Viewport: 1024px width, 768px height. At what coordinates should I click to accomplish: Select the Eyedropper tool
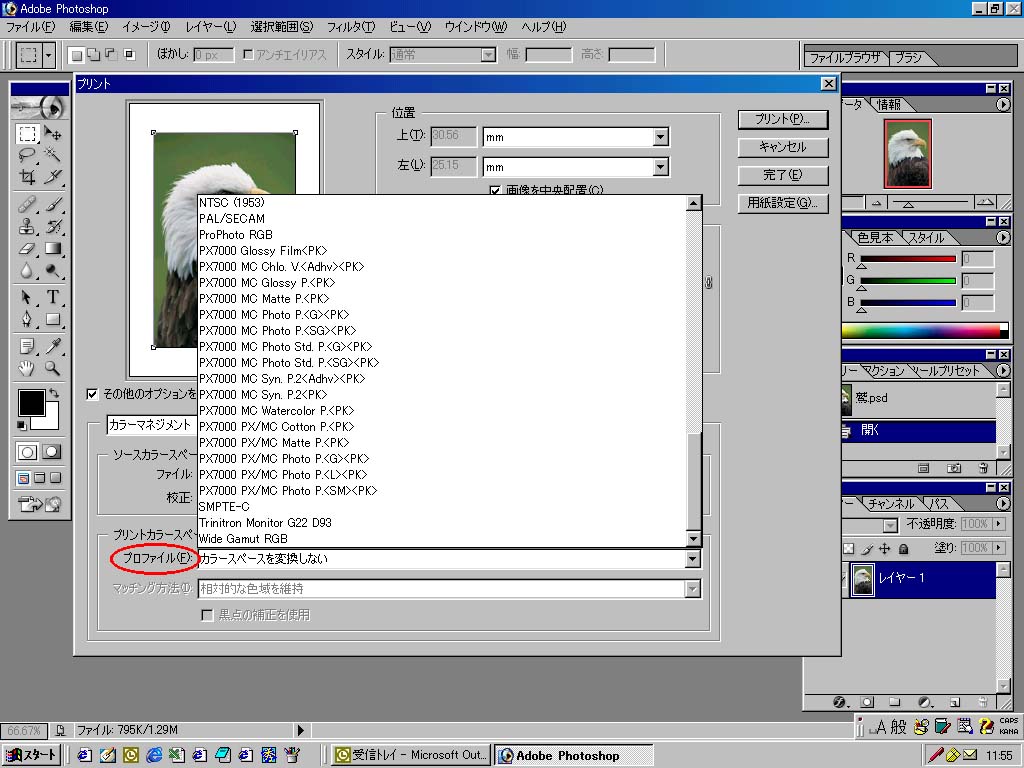53,346
